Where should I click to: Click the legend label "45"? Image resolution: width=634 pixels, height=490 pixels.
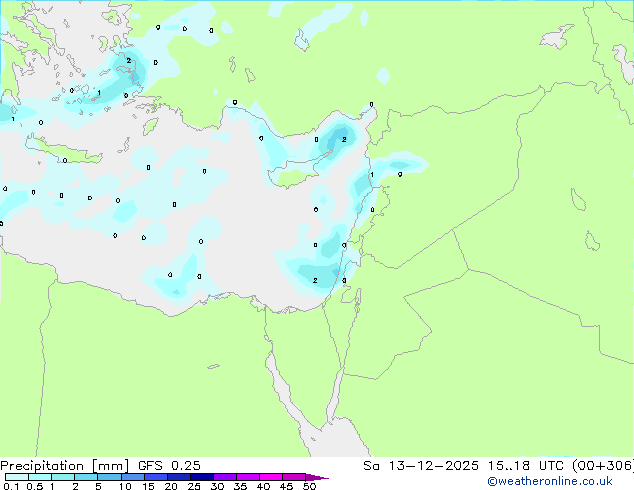click(x=286, y=486)
